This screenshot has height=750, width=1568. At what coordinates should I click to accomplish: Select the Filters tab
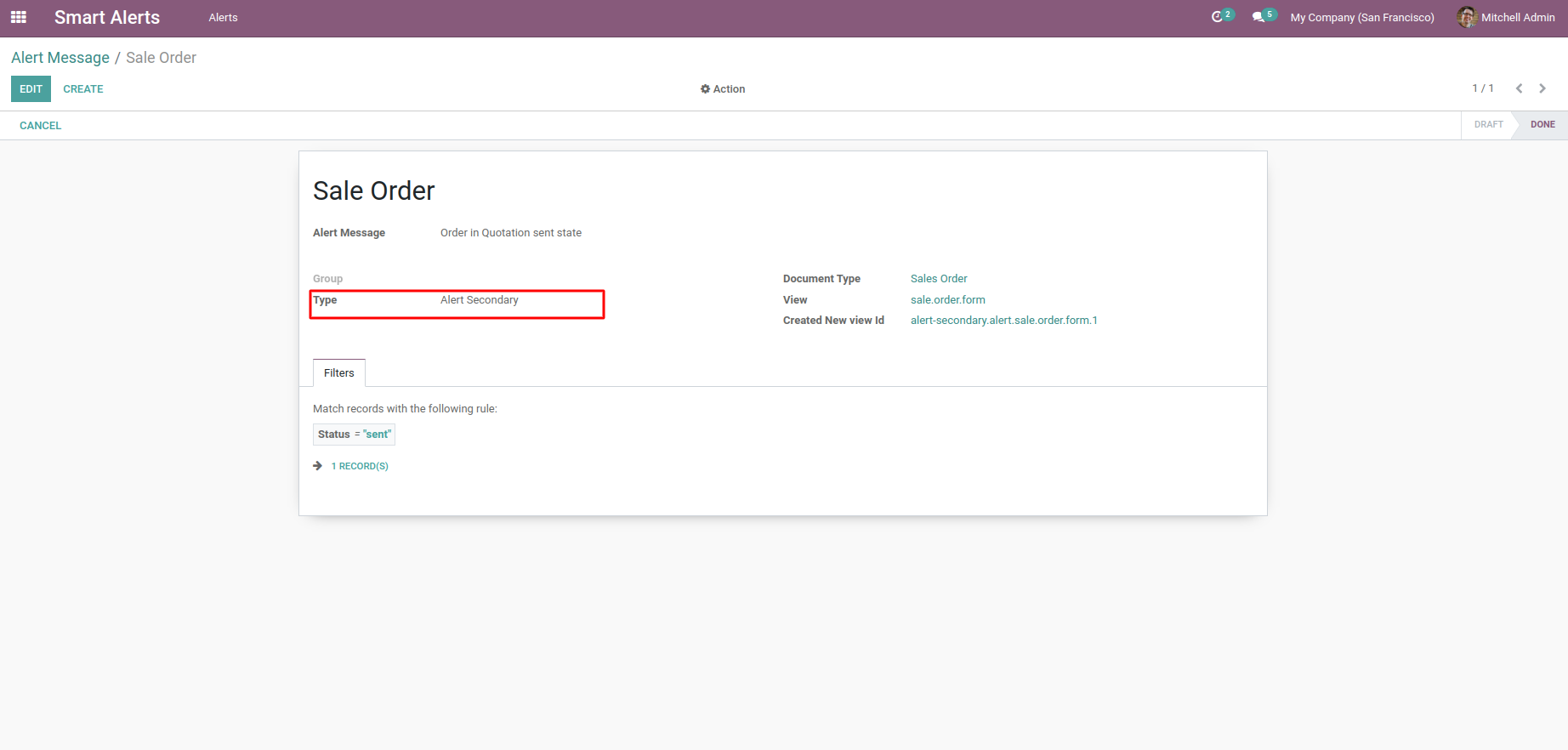339,373
